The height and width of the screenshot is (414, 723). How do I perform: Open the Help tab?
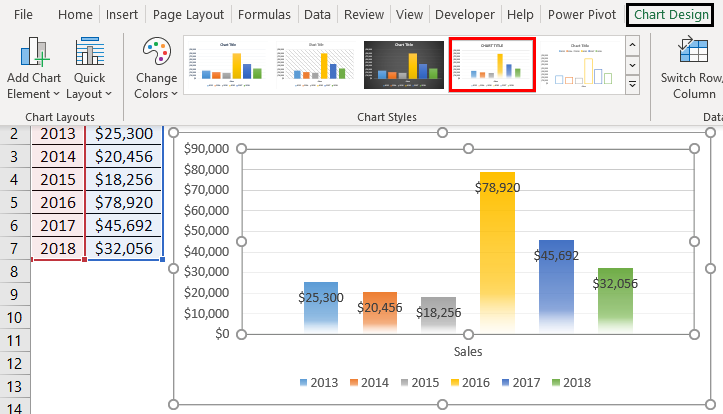[520, 15]
